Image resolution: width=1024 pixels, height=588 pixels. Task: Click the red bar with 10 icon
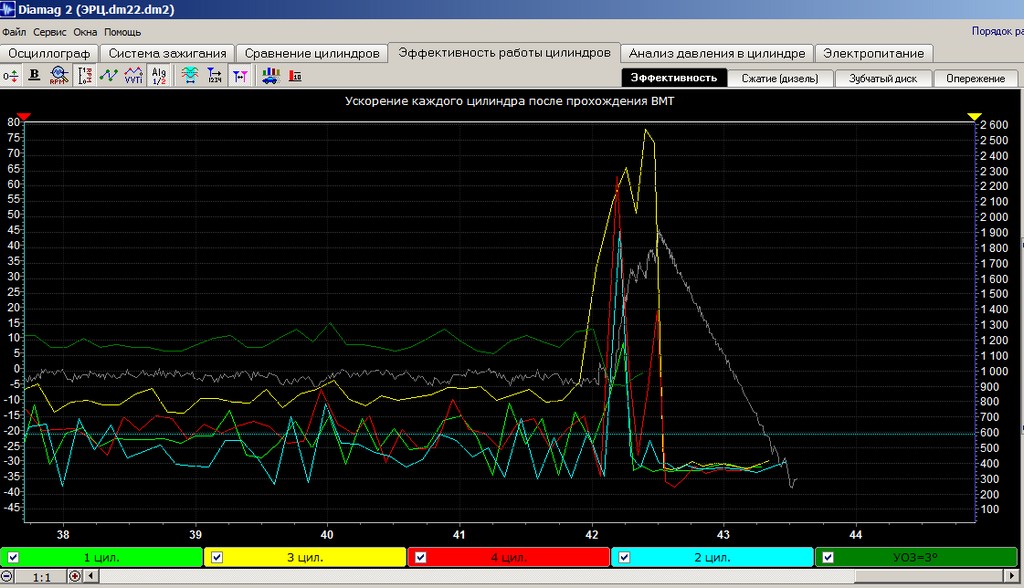(295, 76)
